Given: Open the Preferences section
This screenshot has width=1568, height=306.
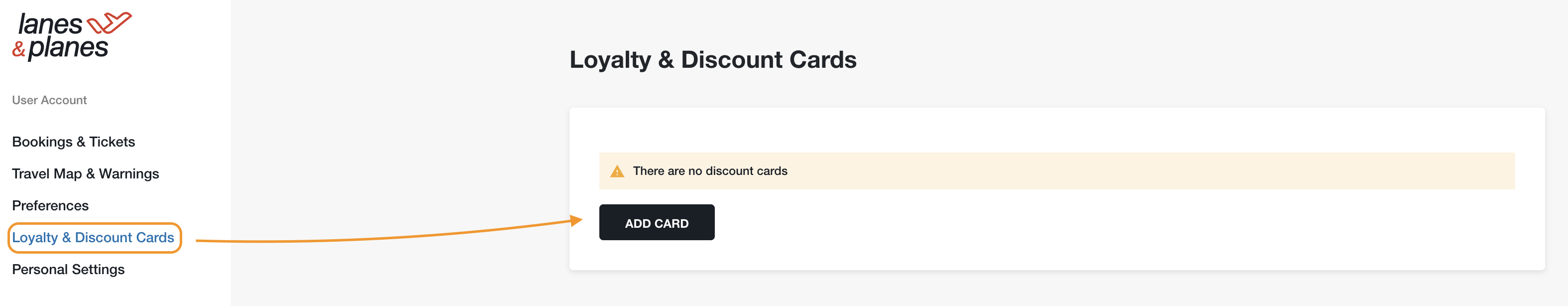Looking at the screenshot, I should (50, 205).
